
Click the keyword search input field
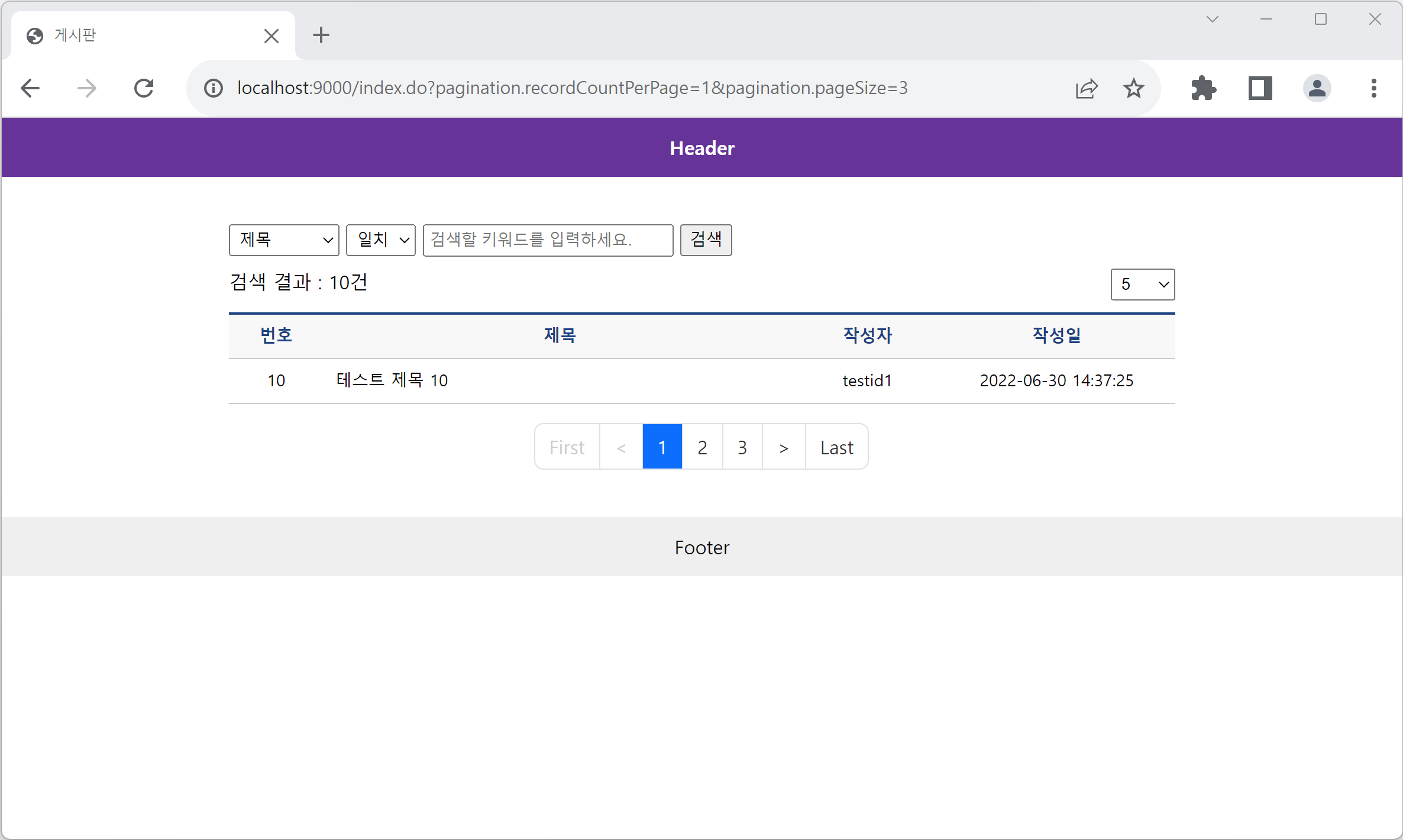548,240
